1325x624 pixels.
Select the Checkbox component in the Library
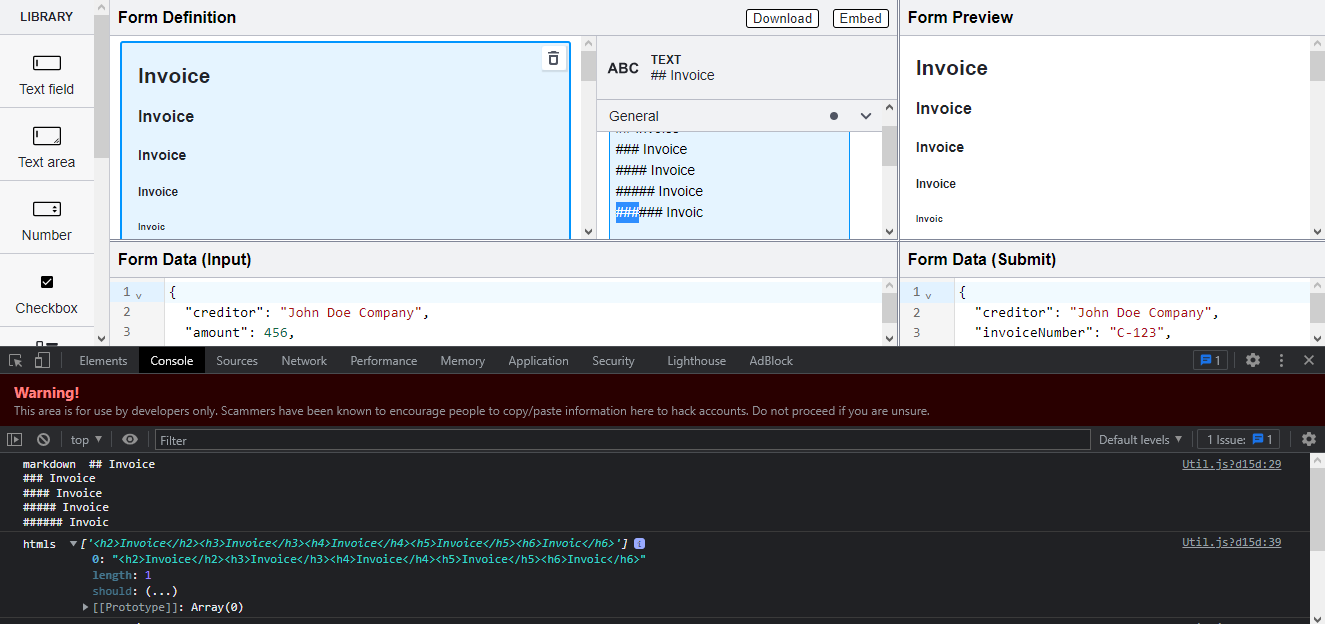46,291
